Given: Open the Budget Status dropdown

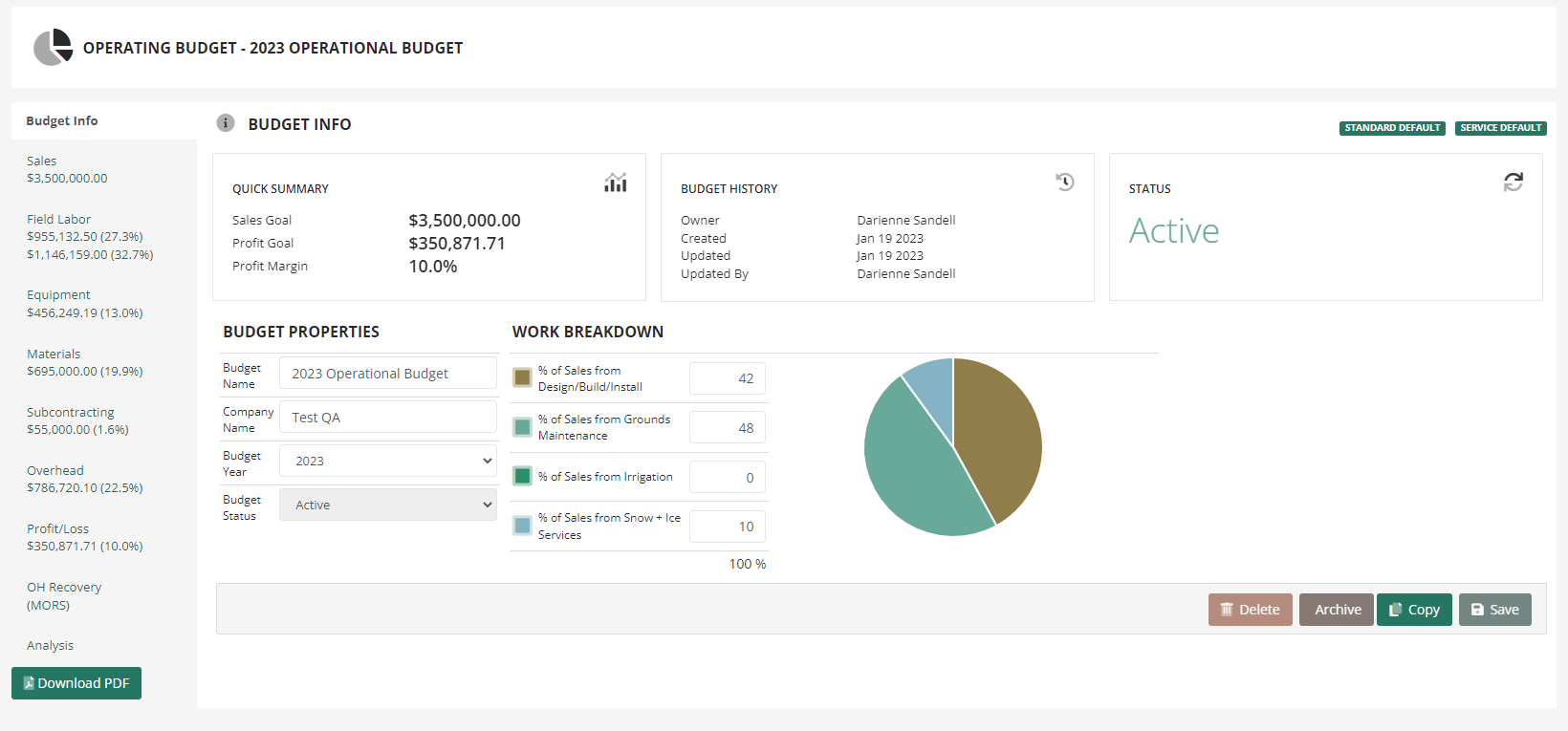Looking at the screenshot, I should coord(388,505).
